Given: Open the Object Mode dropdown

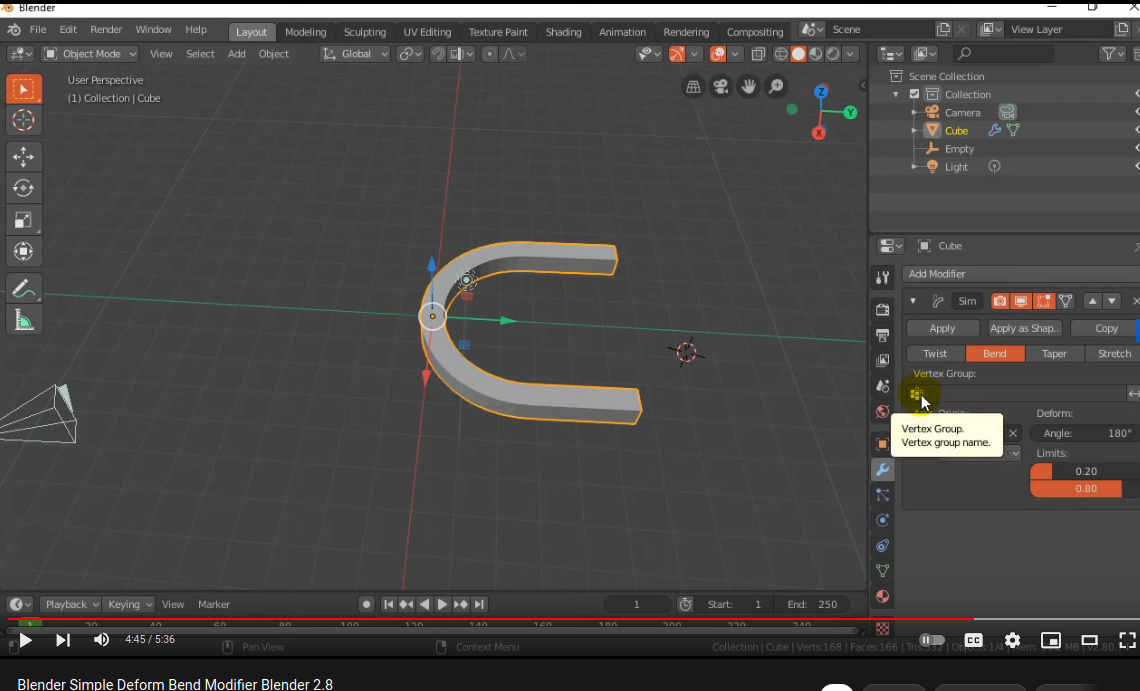Looking at the screenshot, I should pos(89,54).
